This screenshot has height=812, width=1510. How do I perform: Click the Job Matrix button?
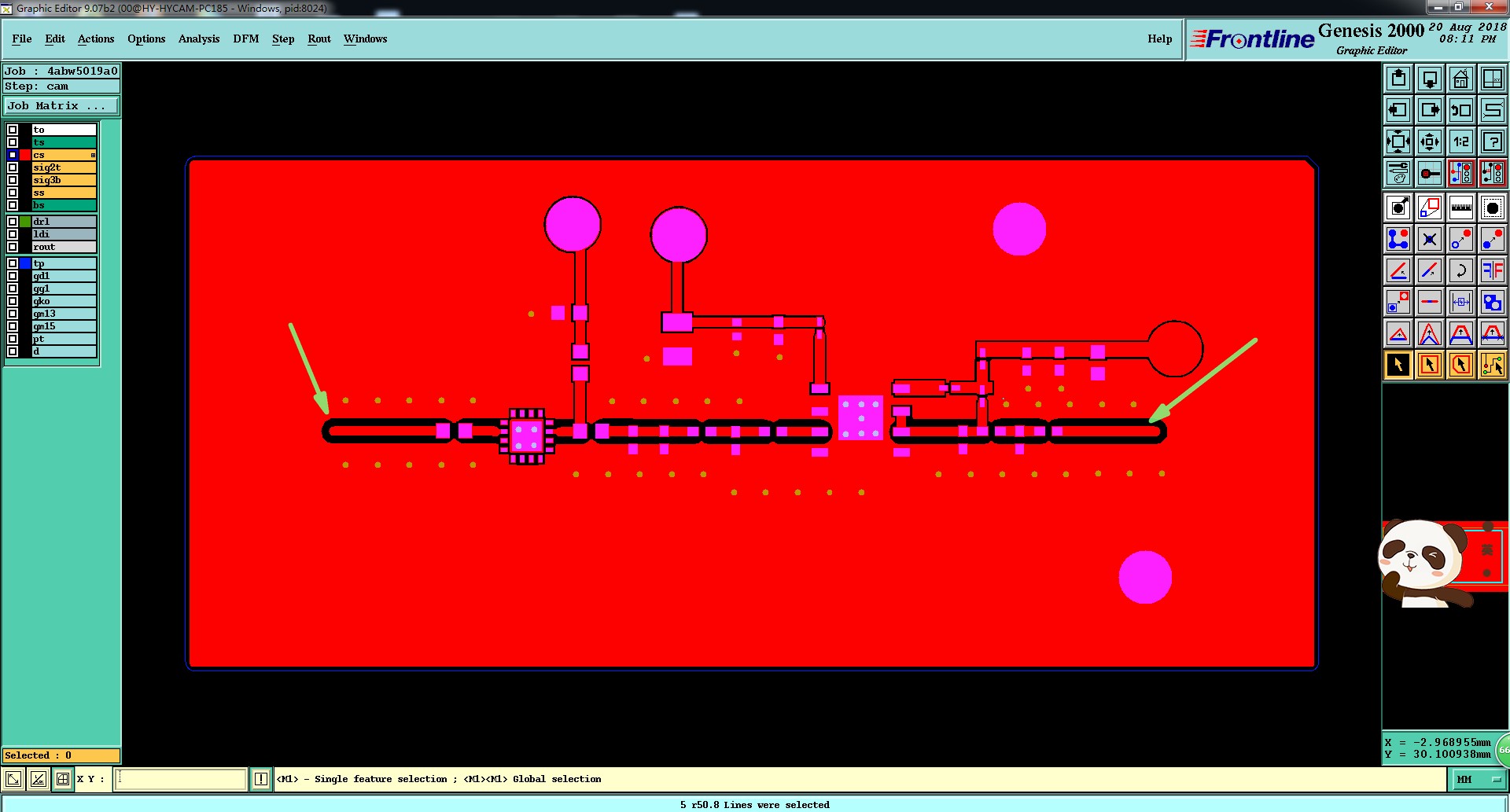tap(61, 105)
